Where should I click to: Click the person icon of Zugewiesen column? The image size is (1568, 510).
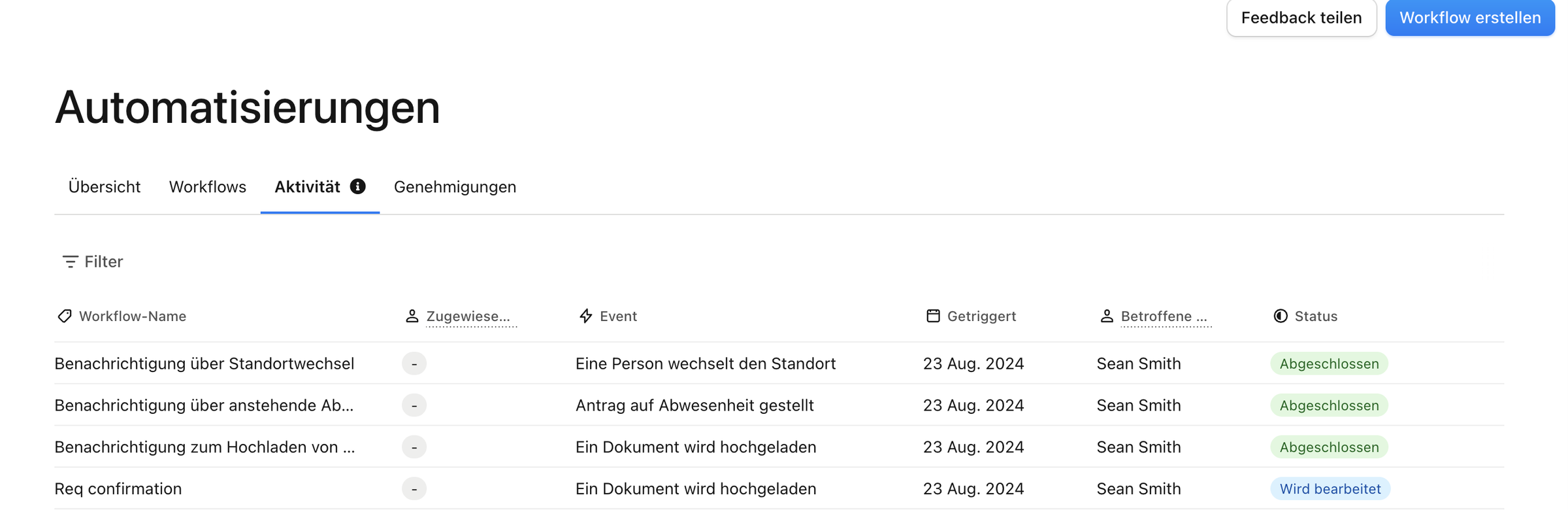tap(412, 316)
